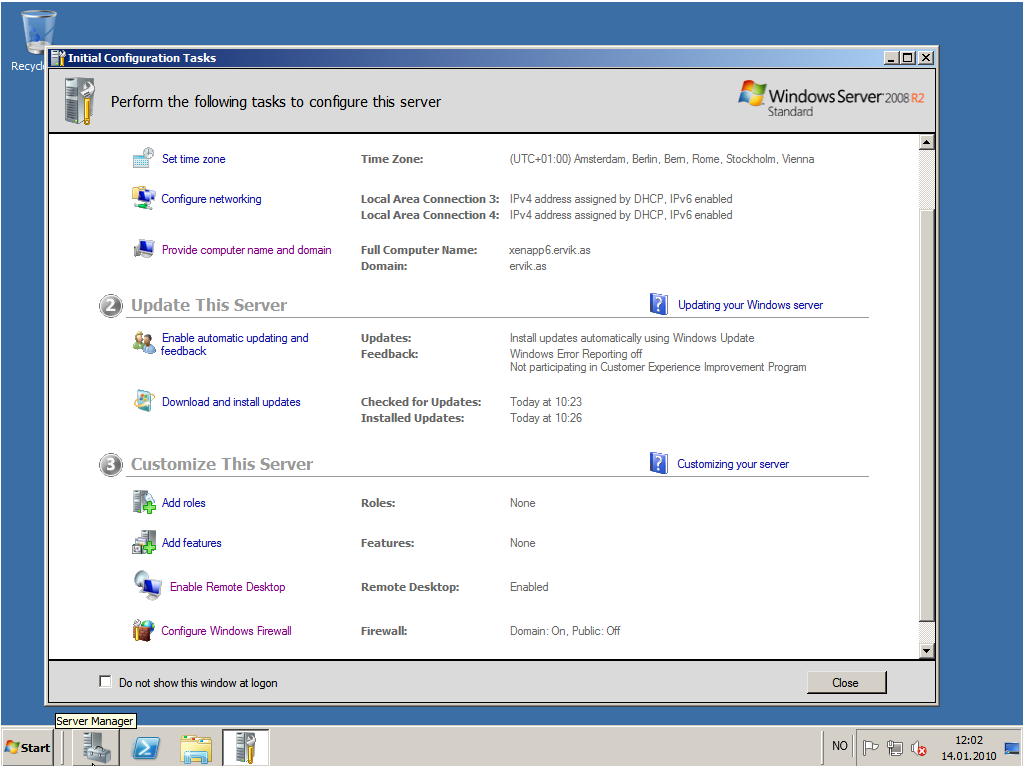Click the Close button in the dialog

(x=846, y=682)
